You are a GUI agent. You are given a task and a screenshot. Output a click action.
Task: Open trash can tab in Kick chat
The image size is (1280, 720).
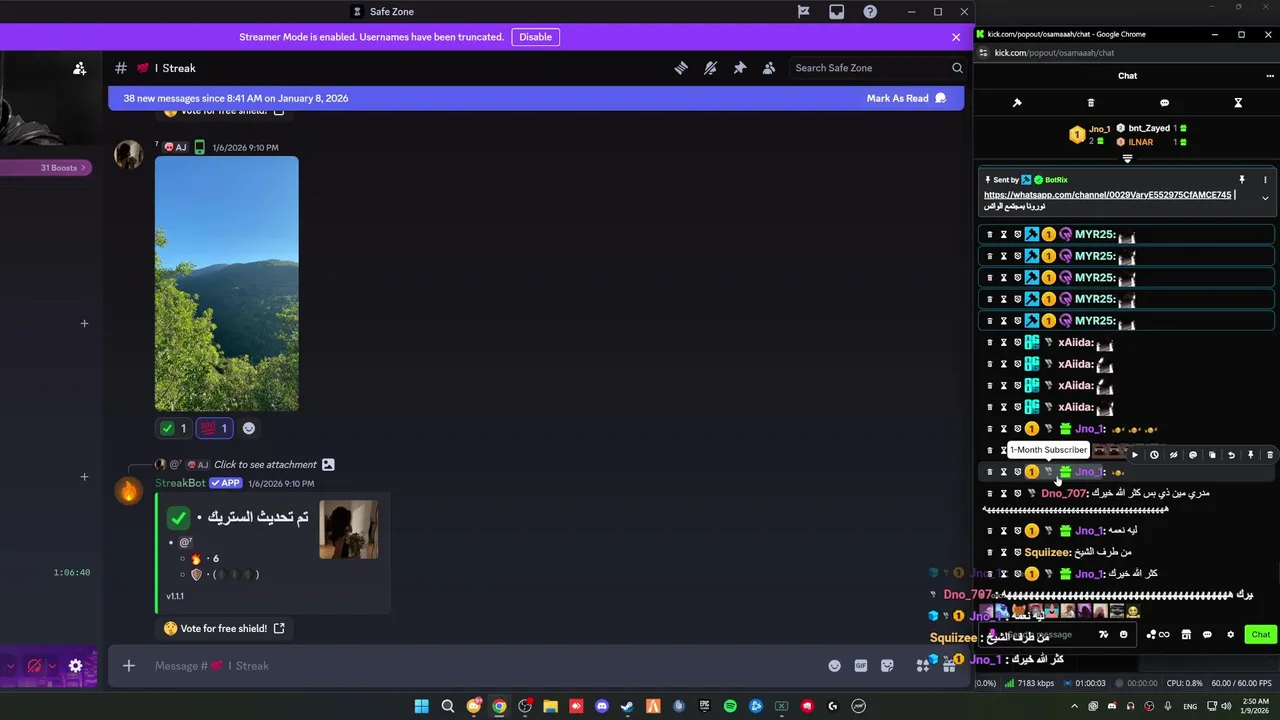pyautogui.click(x=1091, y=103)
